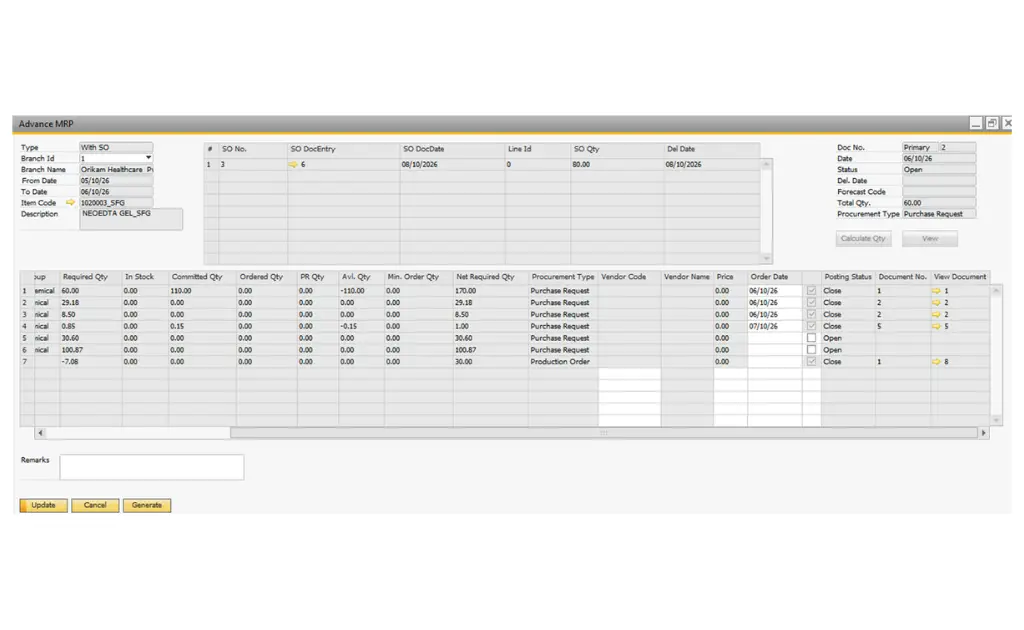Toggle checkbox in Production Order row

pyautogui.click(x=811, y=361)
